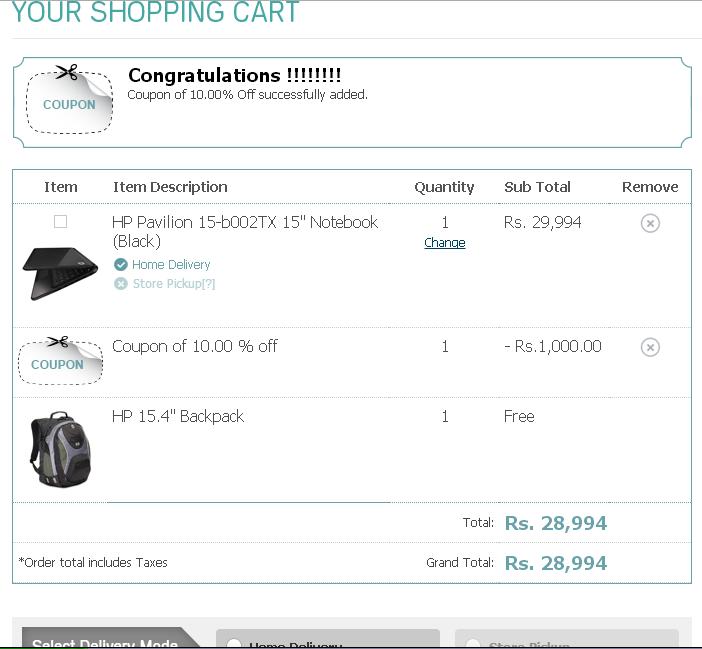Remove the 10.00% off coupon row
Image resolution: width=702 pixels, height=649 pixels.
pyautogui.click(x=650, y=347)
